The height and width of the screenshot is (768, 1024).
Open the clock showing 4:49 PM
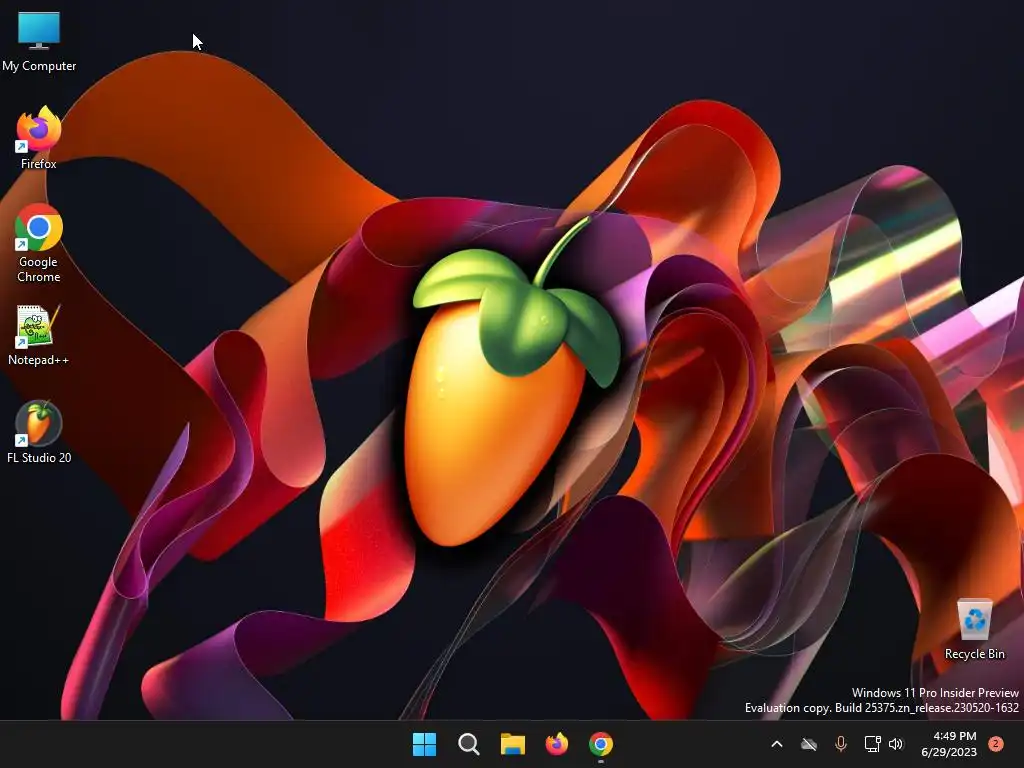tap(949, 744)
